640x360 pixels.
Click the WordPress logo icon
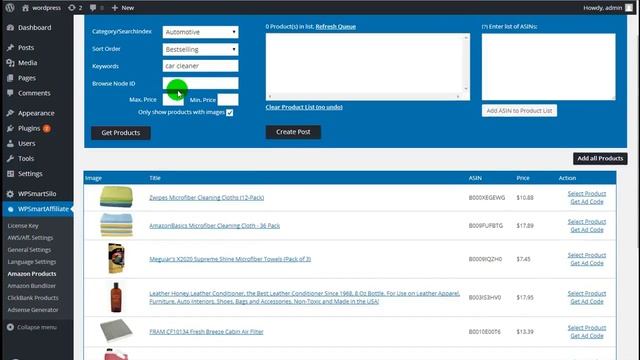click(10, 7)
